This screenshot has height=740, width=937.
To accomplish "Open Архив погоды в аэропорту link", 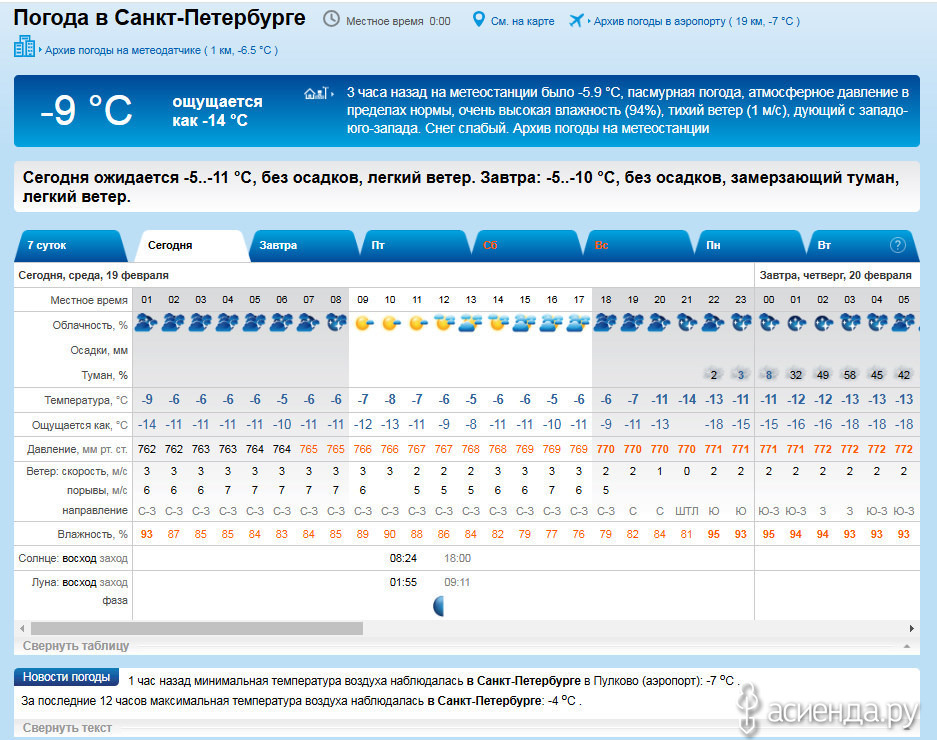I will [697, 21].
